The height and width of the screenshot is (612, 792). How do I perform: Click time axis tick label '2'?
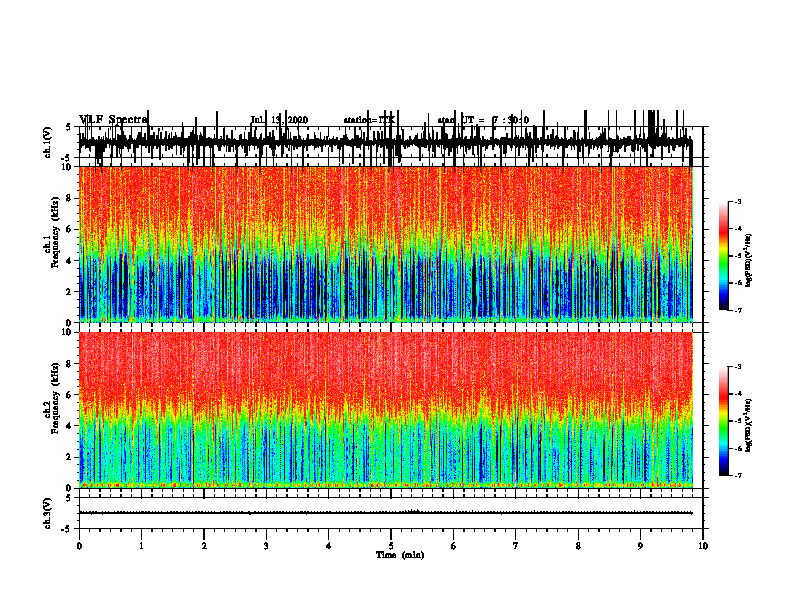204,546
